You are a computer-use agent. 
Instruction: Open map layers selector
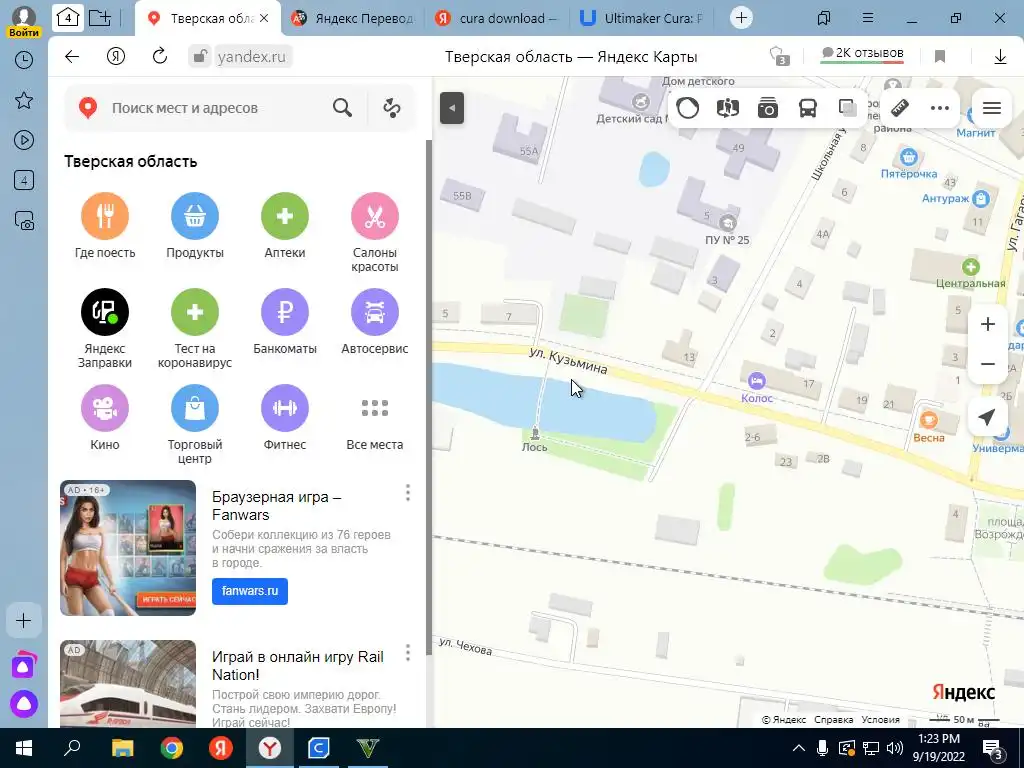[x=848, y=108]
